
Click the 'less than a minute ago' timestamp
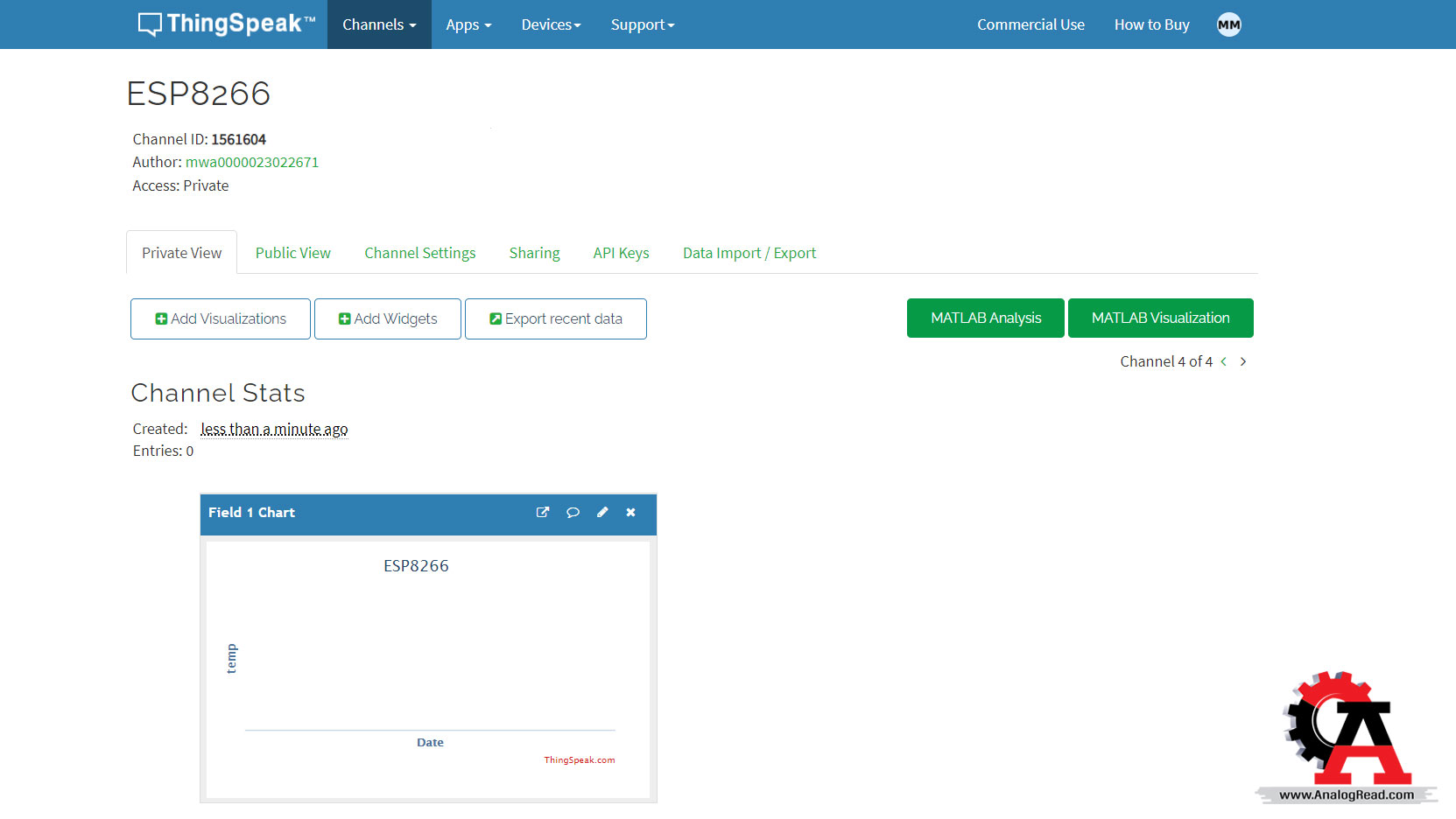click(274, 429)
